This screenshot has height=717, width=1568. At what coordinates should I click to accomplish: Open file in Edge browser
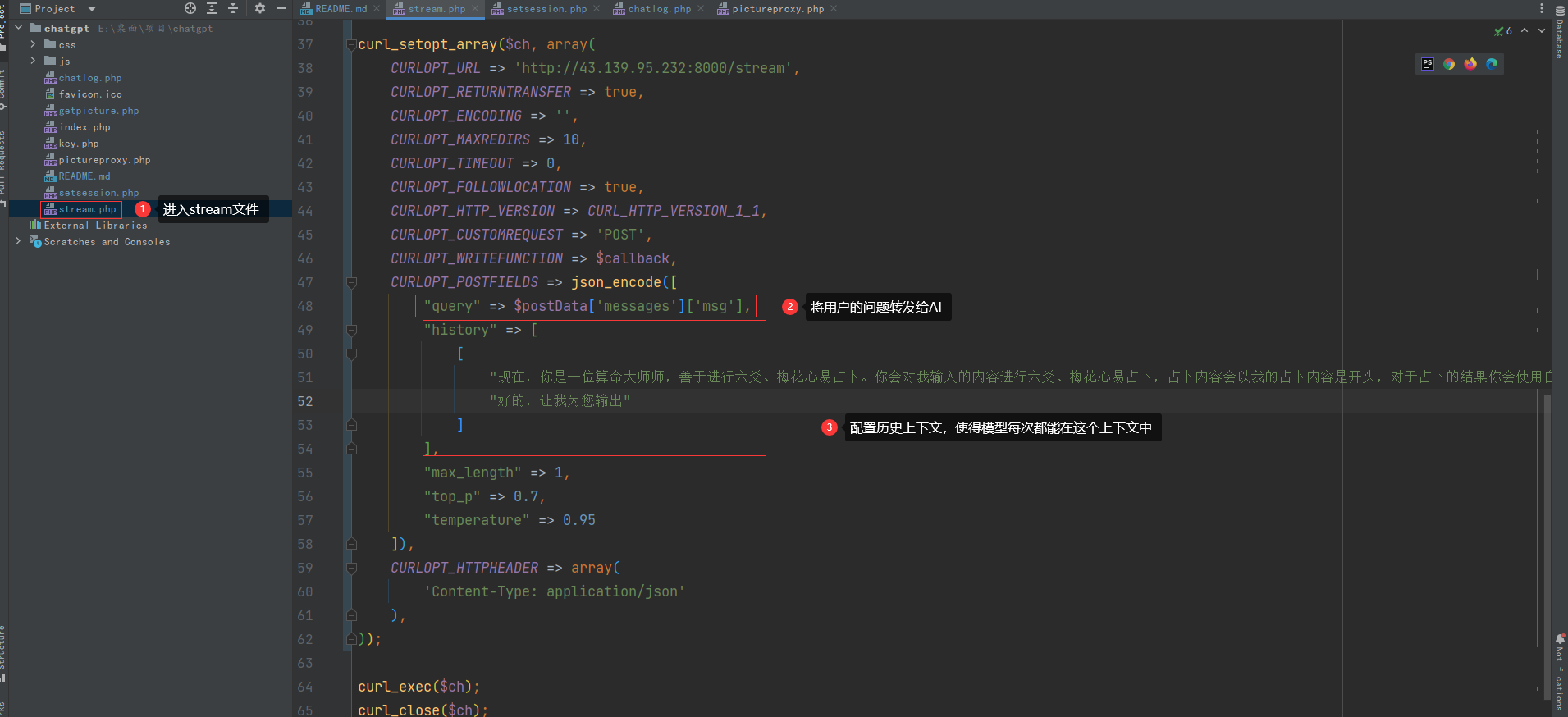(1492, 64)
